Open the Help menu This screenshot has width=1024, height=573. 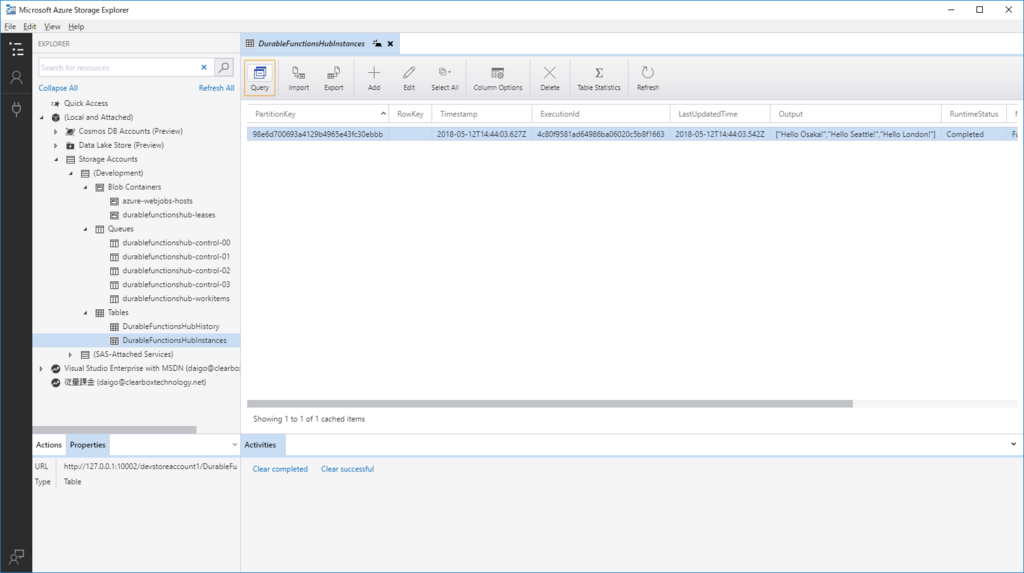pos(76,27)
